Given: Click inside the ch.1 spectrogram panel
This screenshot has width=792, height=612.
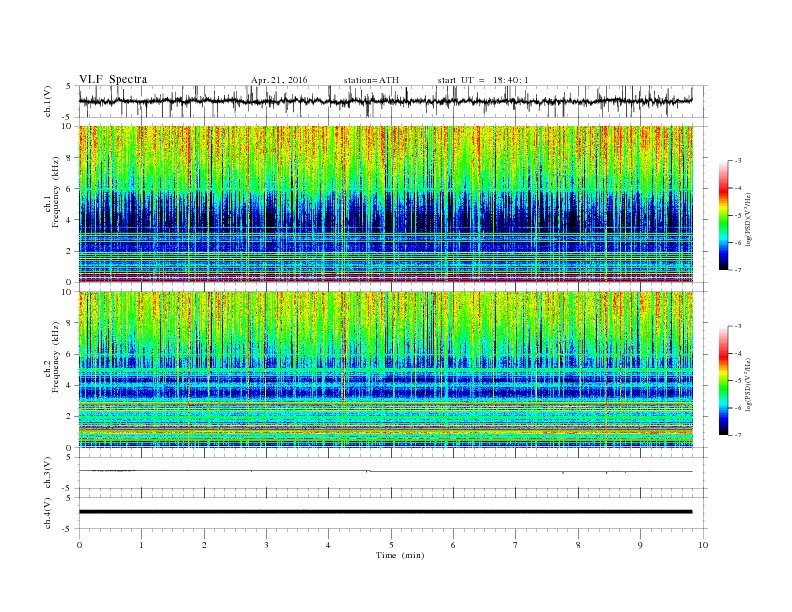Looking at the screenshot, I should click(x=386, y=204).
